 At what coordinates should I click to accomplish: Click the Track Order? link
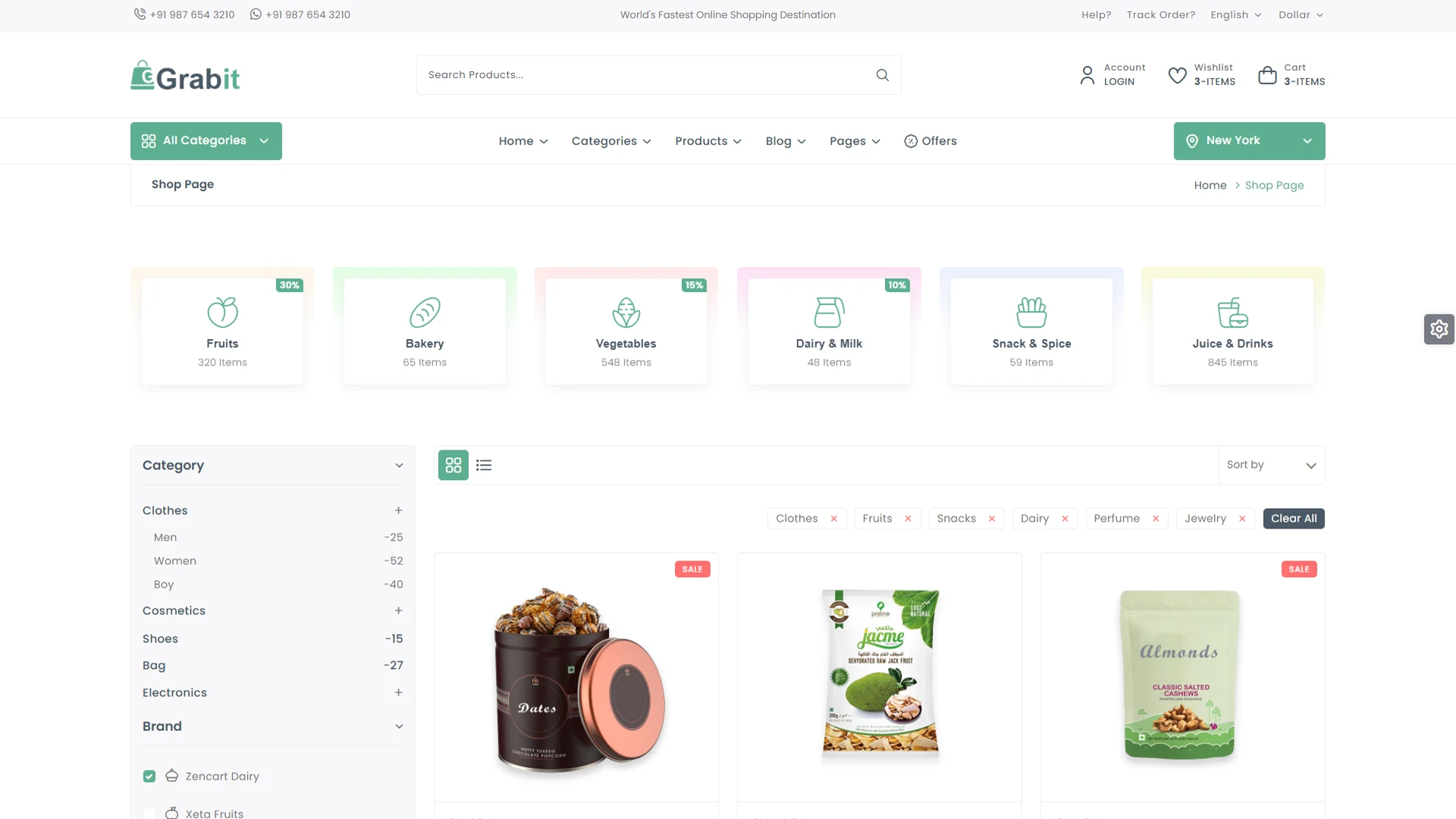[x=1160, y=14]
